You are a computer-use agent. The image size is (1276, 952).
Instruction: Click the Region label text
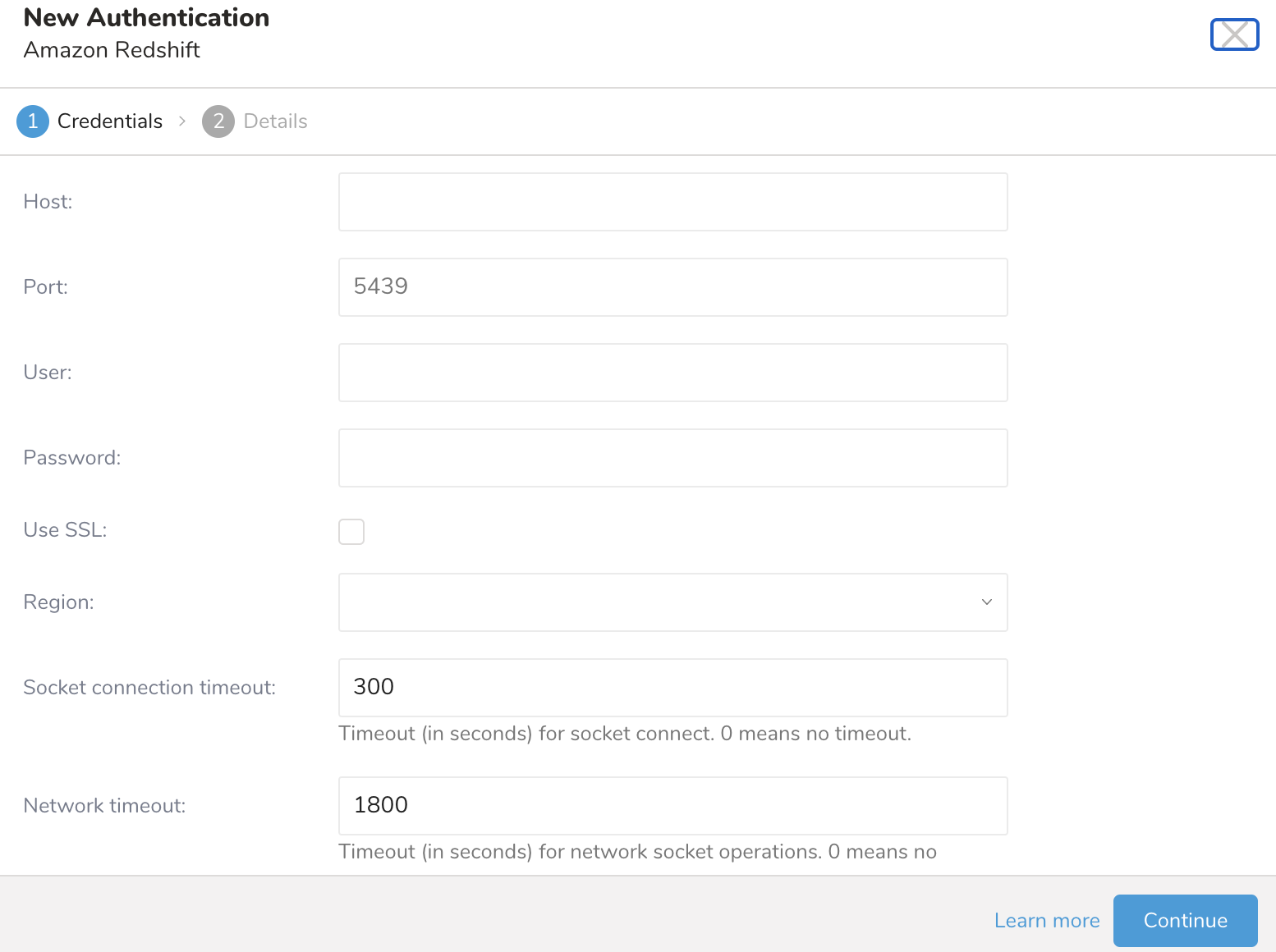click(59, 602)
